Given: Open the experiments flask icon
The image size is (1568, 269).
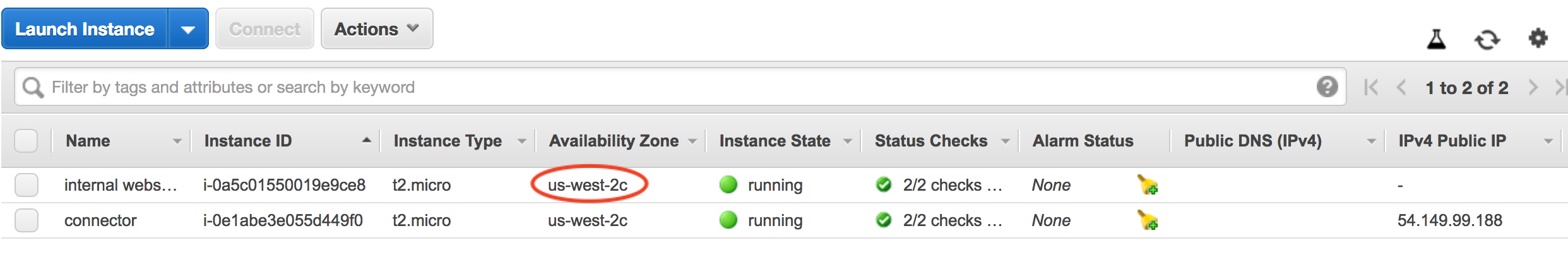Looking at the screenshot, I should point(1436,39).
